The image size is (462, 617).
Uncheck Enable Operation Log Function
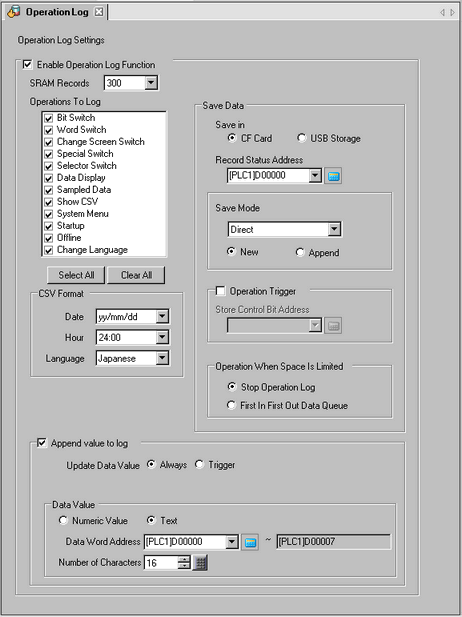coord(28,64)
